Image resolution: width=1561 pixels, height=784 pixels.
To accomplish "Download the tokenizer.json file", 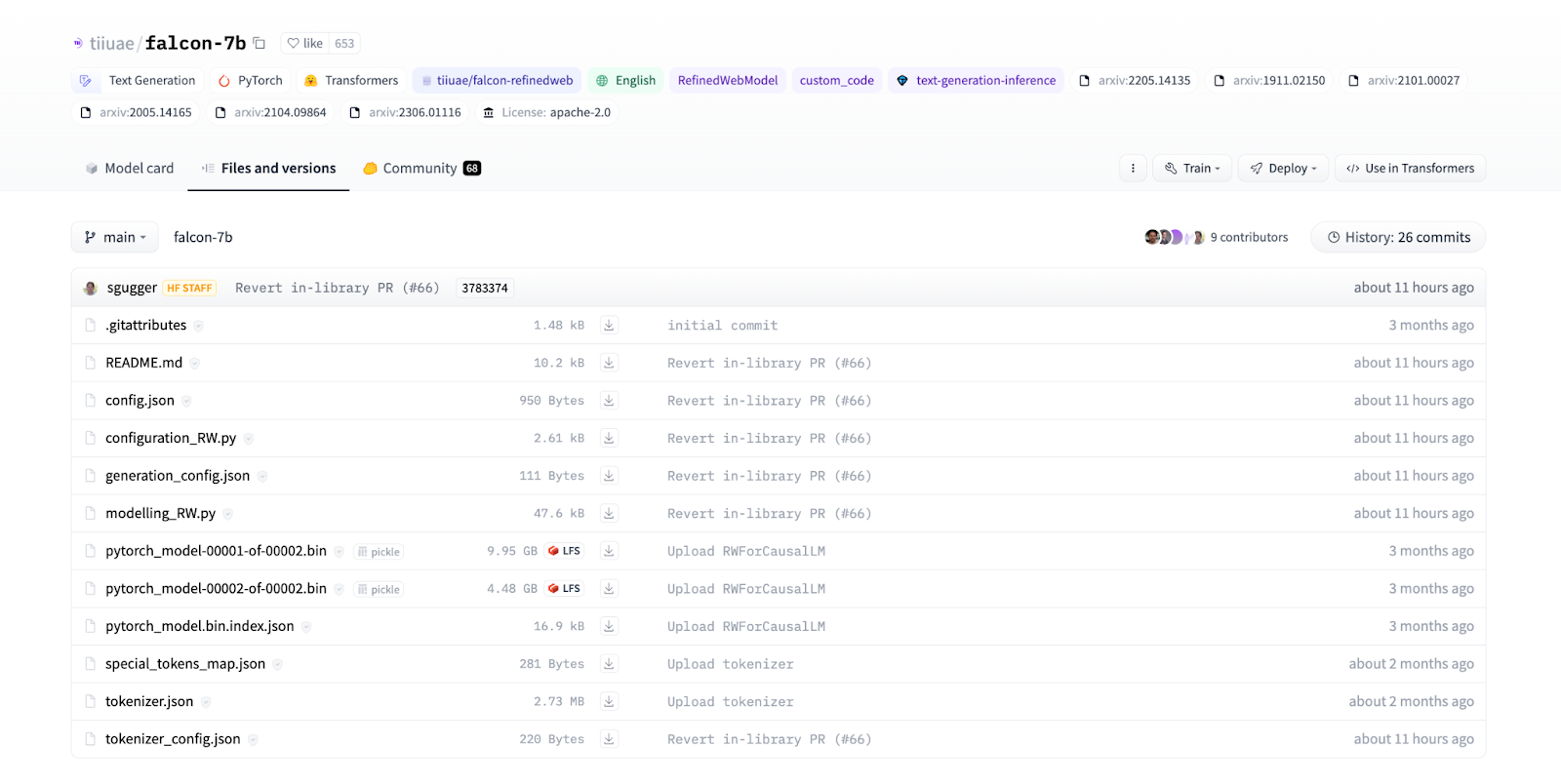I will [609, 701].
